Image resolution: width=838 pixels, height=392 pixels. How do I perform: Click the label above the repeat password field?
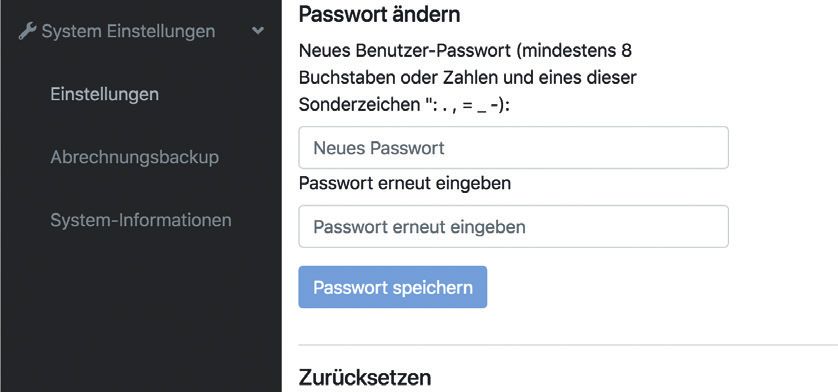point(405,183)
